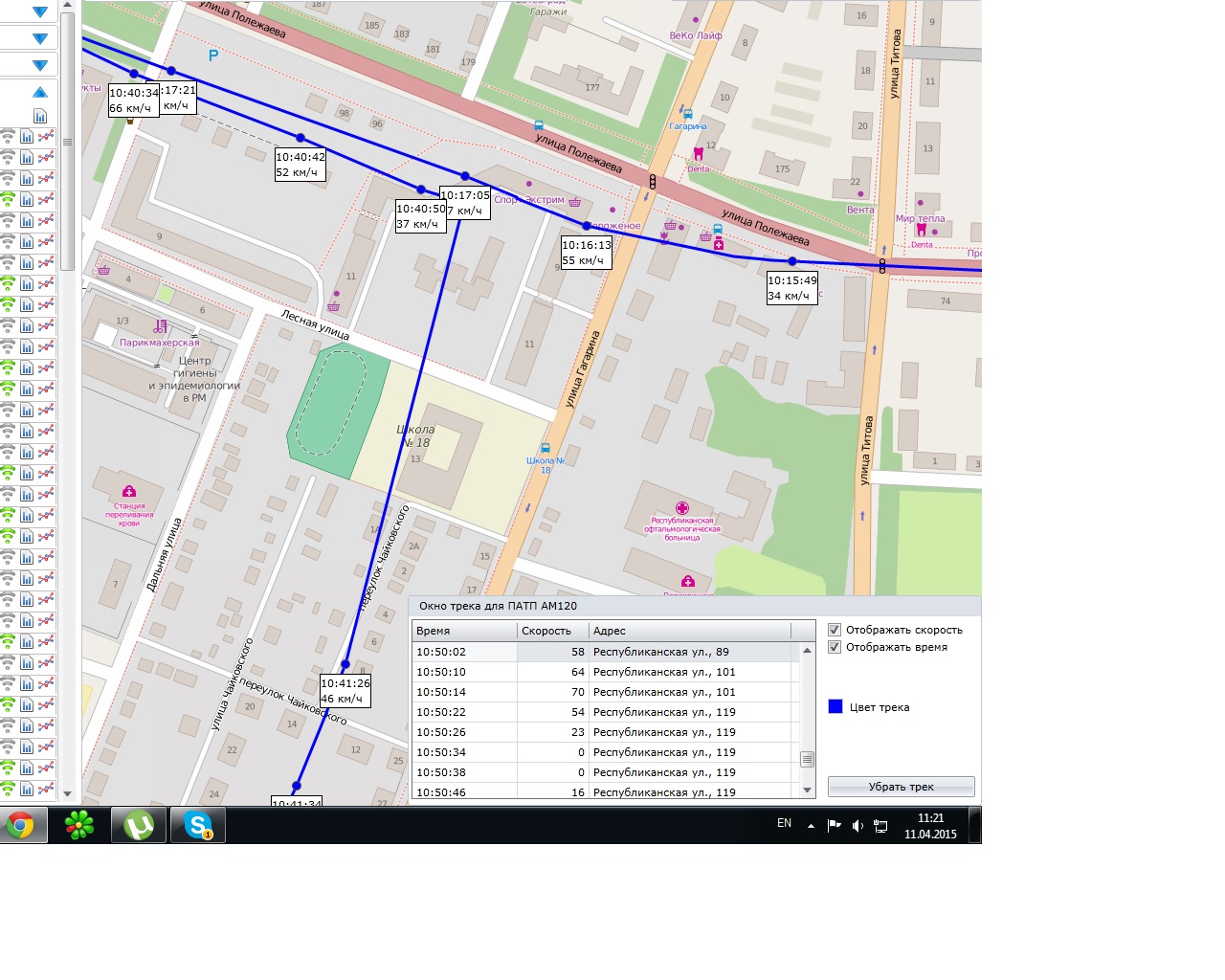Sort the track table by 'Скорость' column

[550, 631]
